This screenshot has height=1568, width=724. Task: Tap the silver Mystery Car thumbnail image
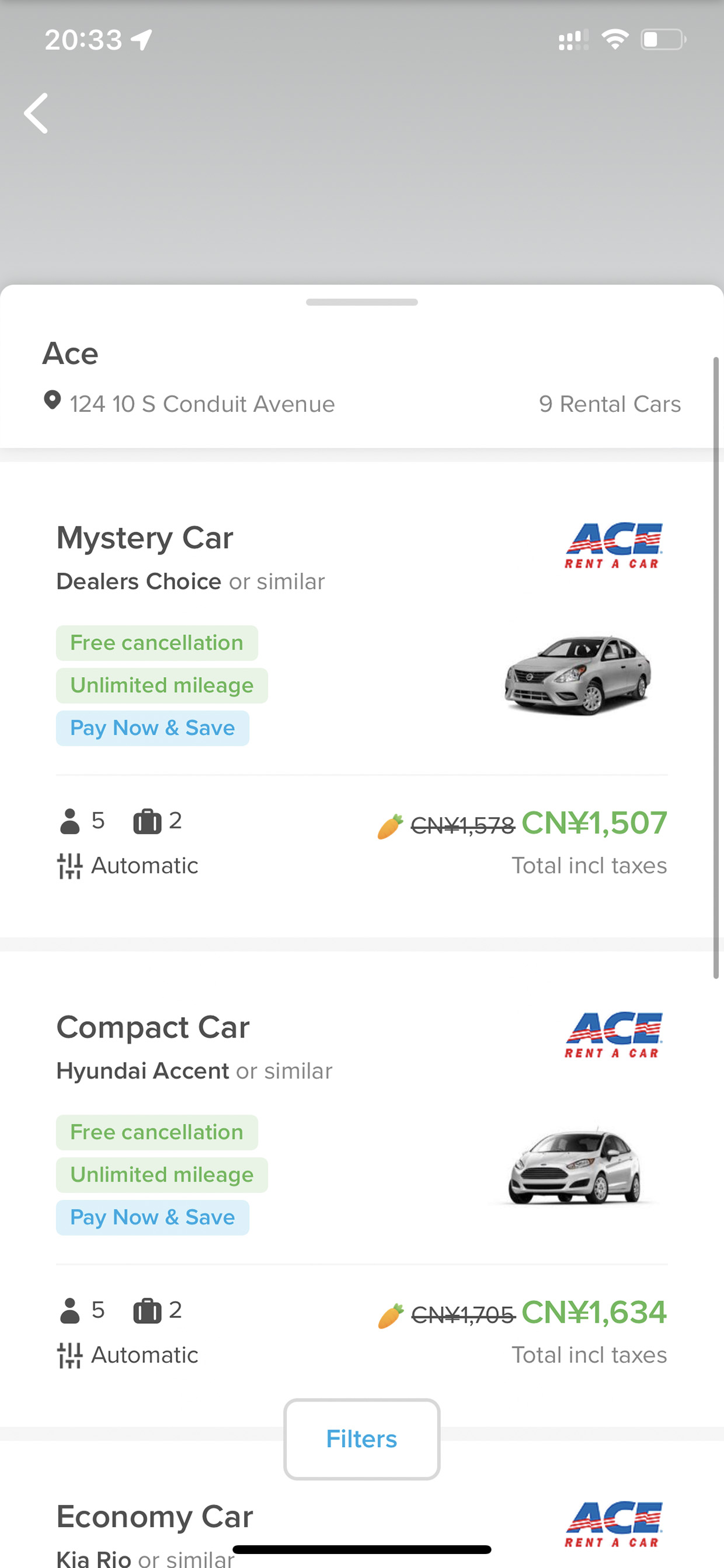pyautogui.click(x=578, y=674)
